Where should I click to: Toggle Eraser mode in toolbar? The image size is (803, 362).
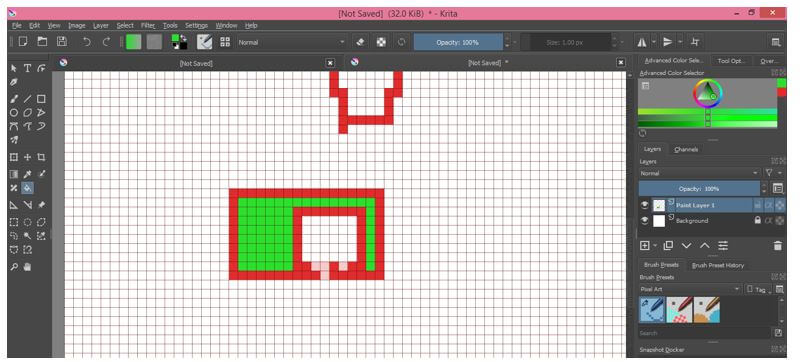coord(360,42)
